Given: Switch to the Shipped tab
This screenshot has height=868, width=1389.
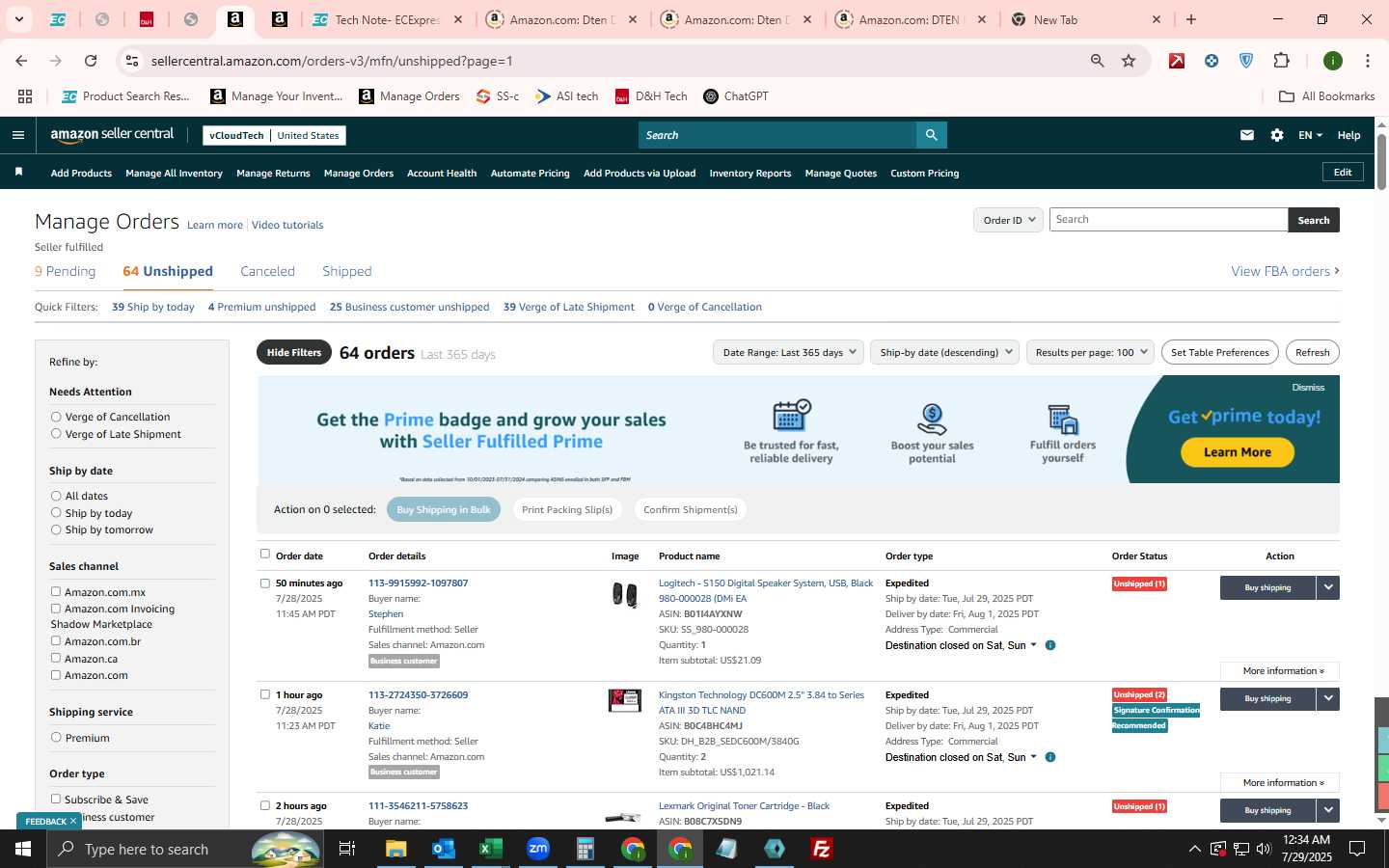Looking at the screenshot, I should (347, 271).
